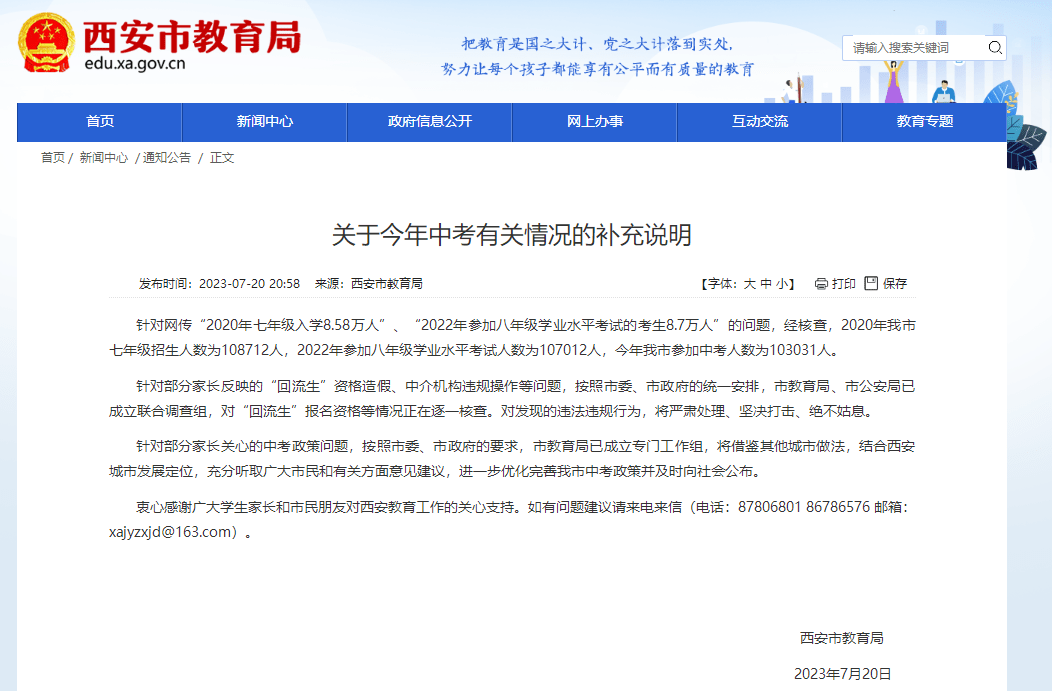Open the 网上办事 navigation menu
1052x691 pixels.
(x=594, y=121)
